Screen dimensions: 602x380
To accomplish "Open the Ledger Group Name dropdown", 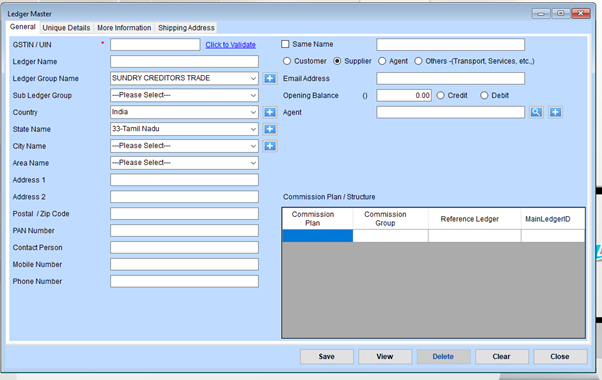I will (253, 78).
